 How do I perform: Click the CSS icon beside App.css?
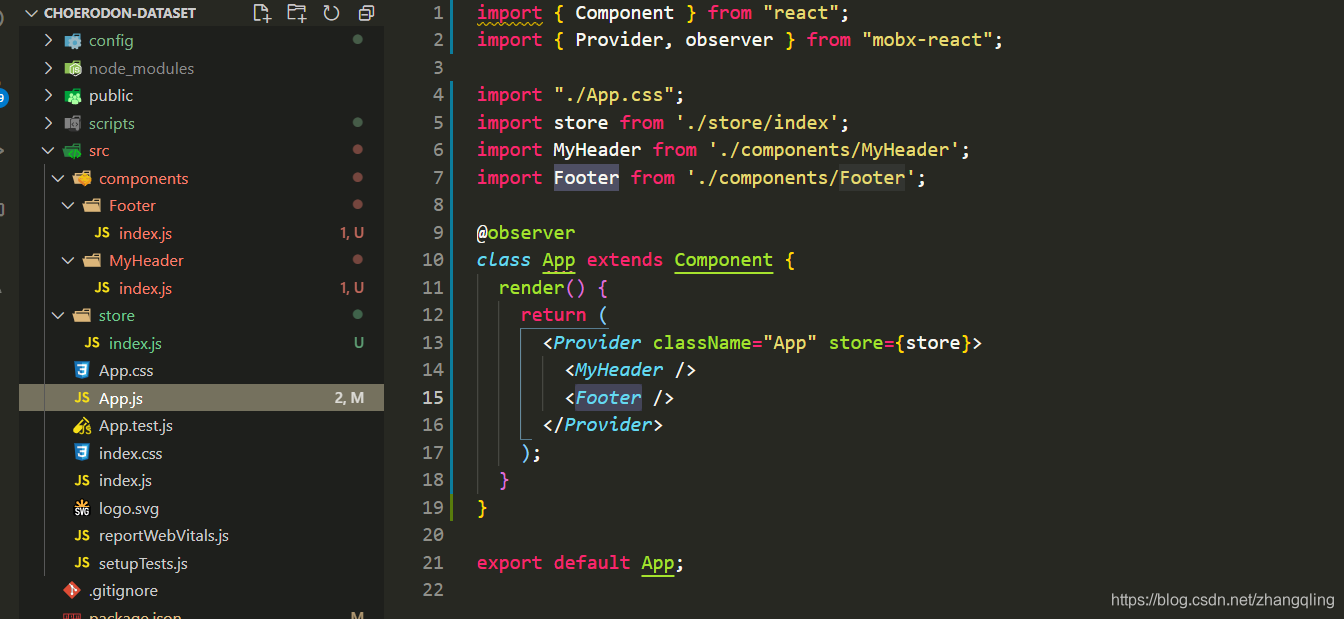click(82, 371)
